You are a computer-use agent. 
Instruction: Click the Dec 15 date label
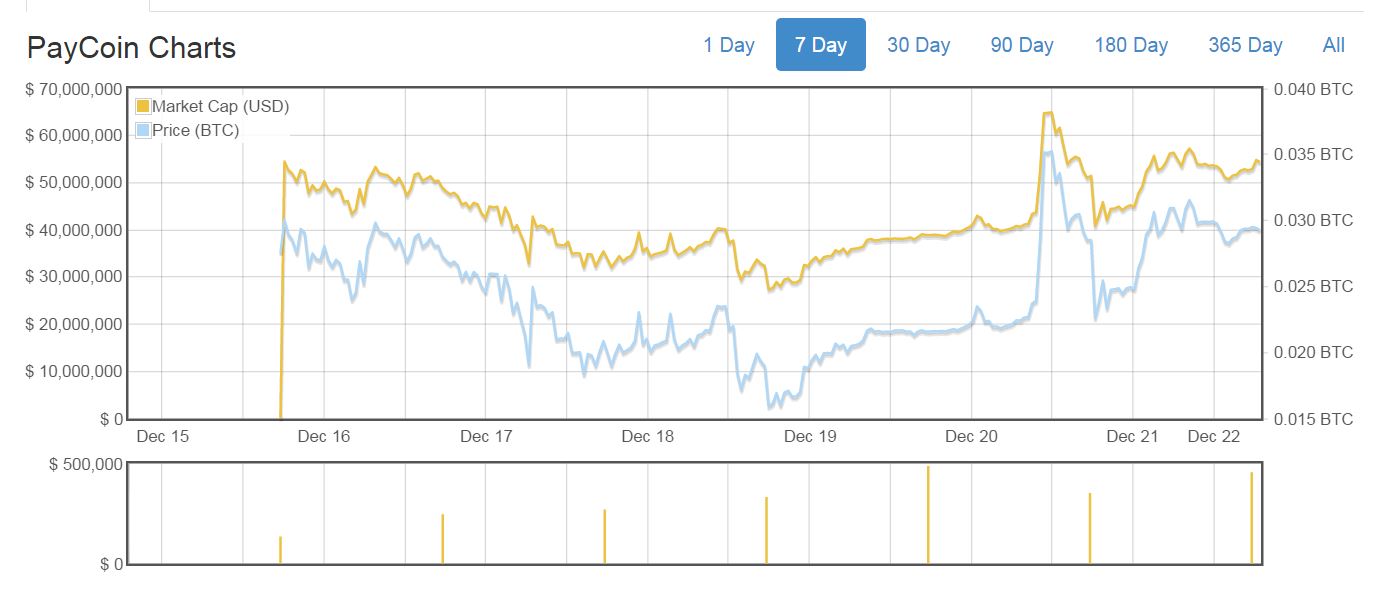coord(162,436)
